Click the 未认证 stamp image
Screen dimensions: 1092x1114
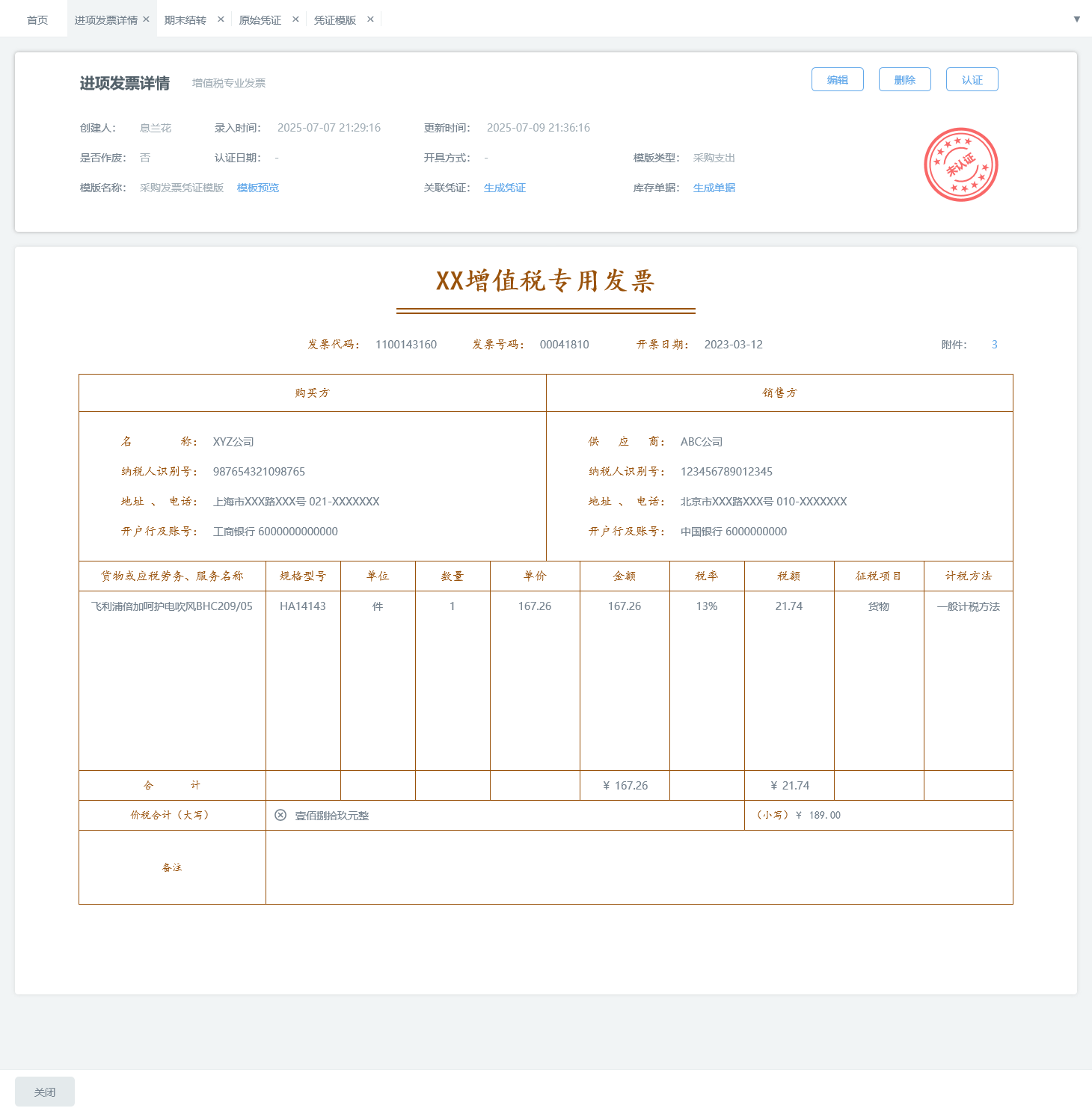[x=961, y=164]
